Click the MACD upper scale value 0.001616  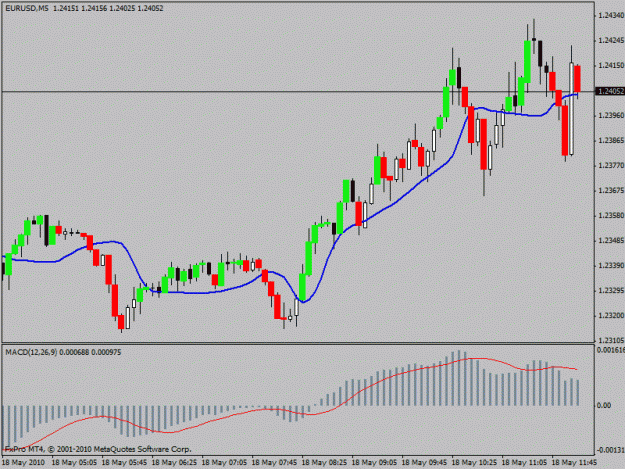pos(611,350)
